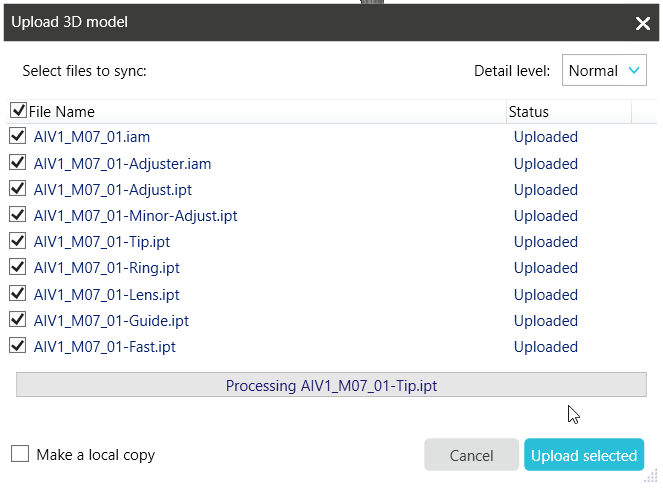Click the Upload selected button
The width and height of the screenshot is (663, 488).
[584, 455]
